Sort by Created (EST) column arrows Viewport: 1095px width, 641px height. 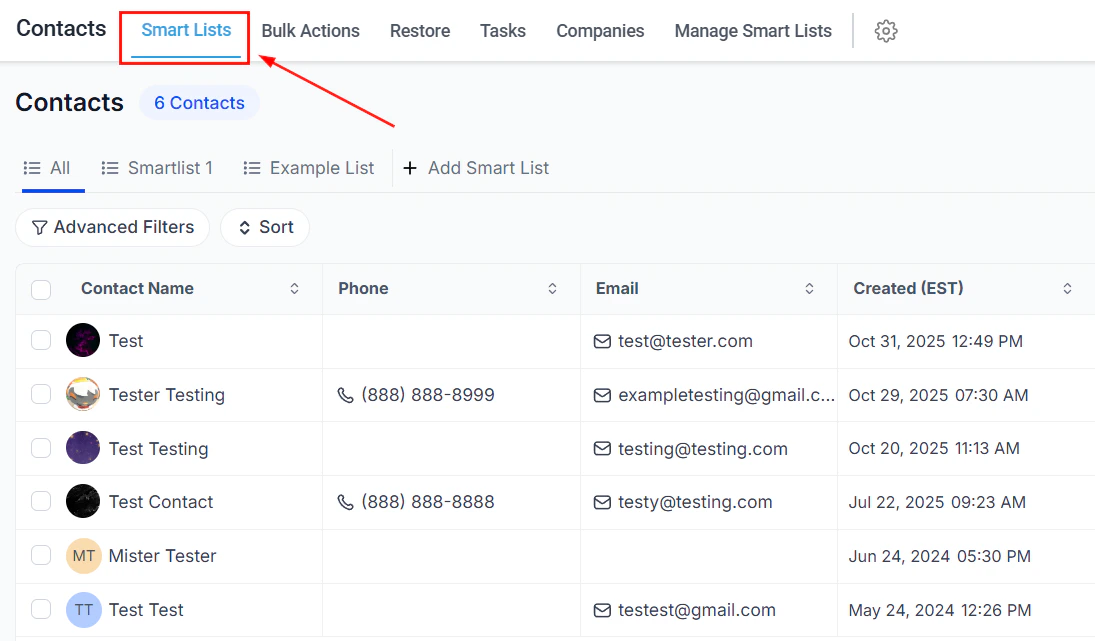1066,288
